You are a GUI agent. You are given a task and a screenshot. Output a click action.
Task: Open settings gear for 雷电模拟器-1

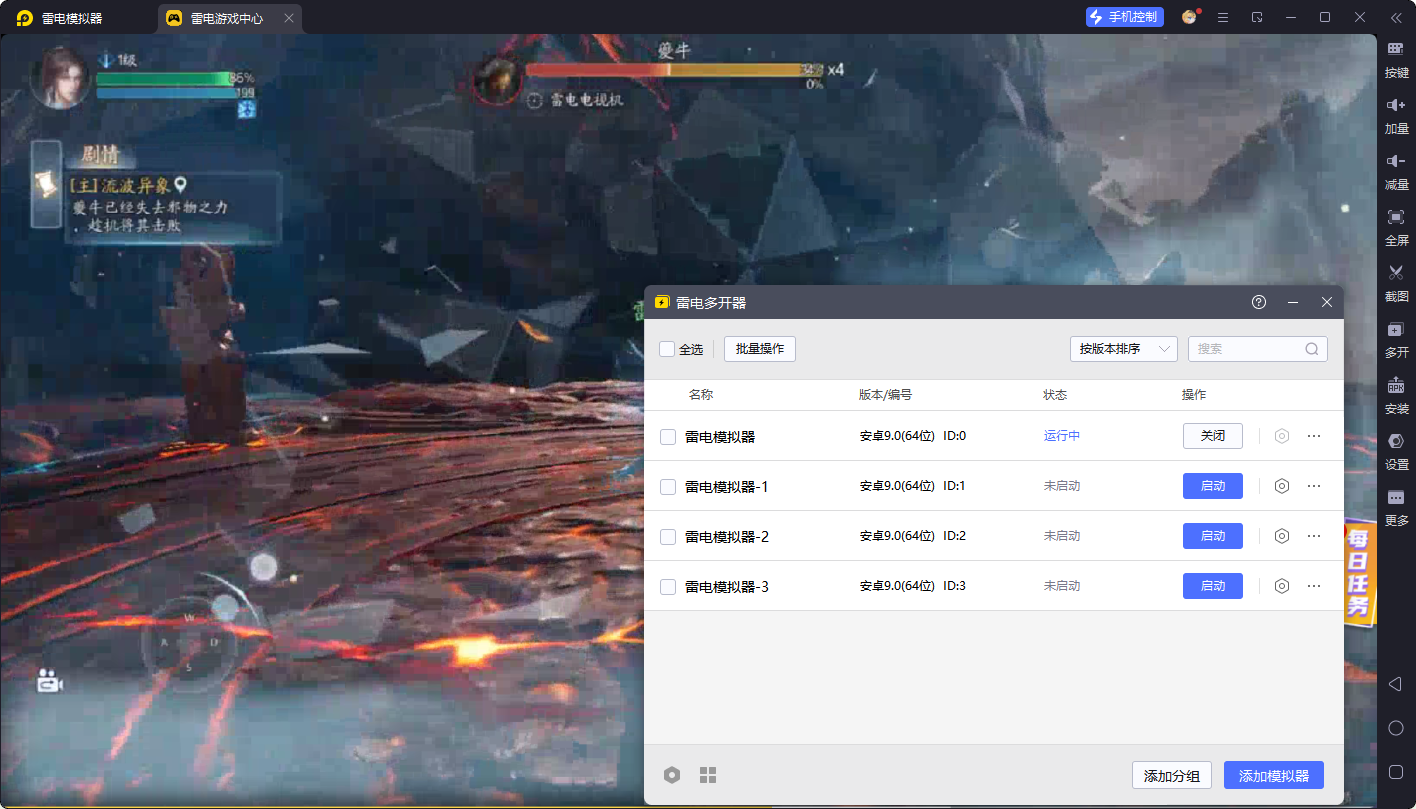(x=1282, y=486)
